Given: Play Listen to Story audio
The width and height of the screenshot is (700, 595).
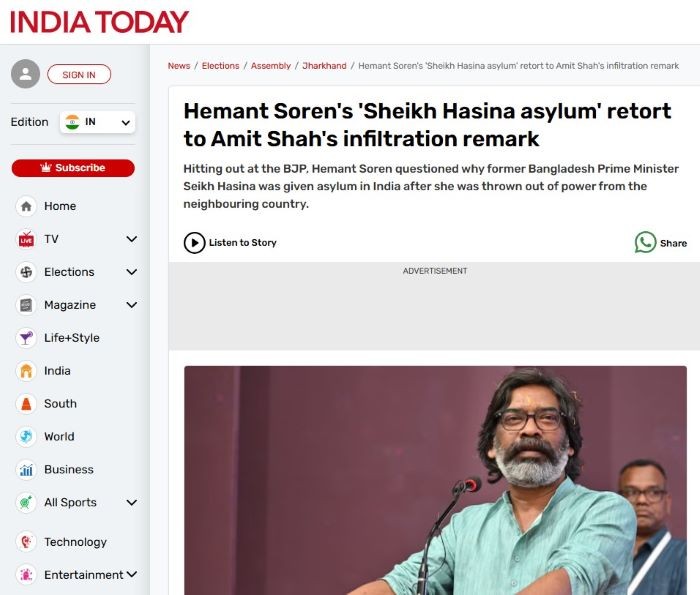Looking at the screenshot, I should 194,243.
